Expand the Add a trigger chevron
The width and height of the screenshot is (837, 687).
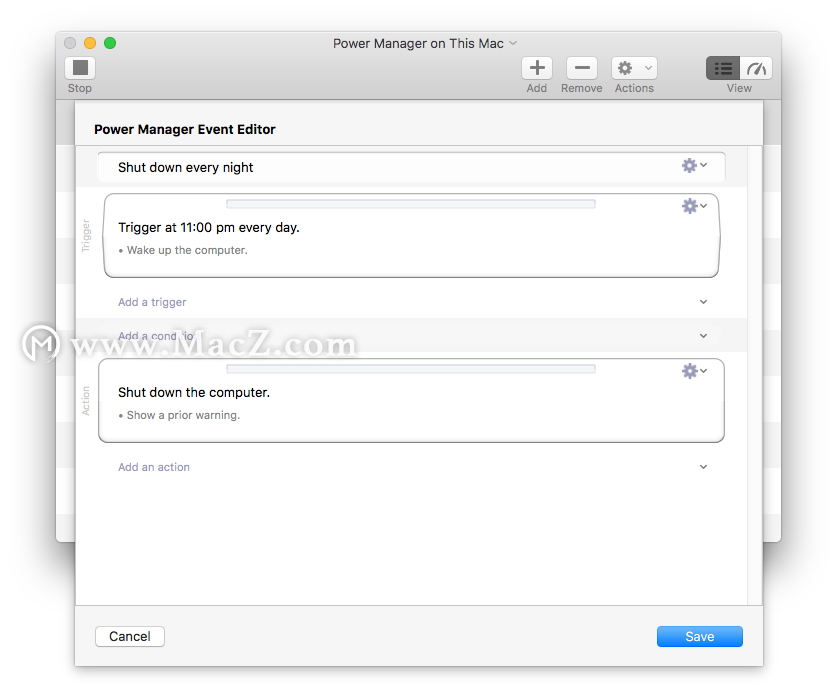coord(704,302)
